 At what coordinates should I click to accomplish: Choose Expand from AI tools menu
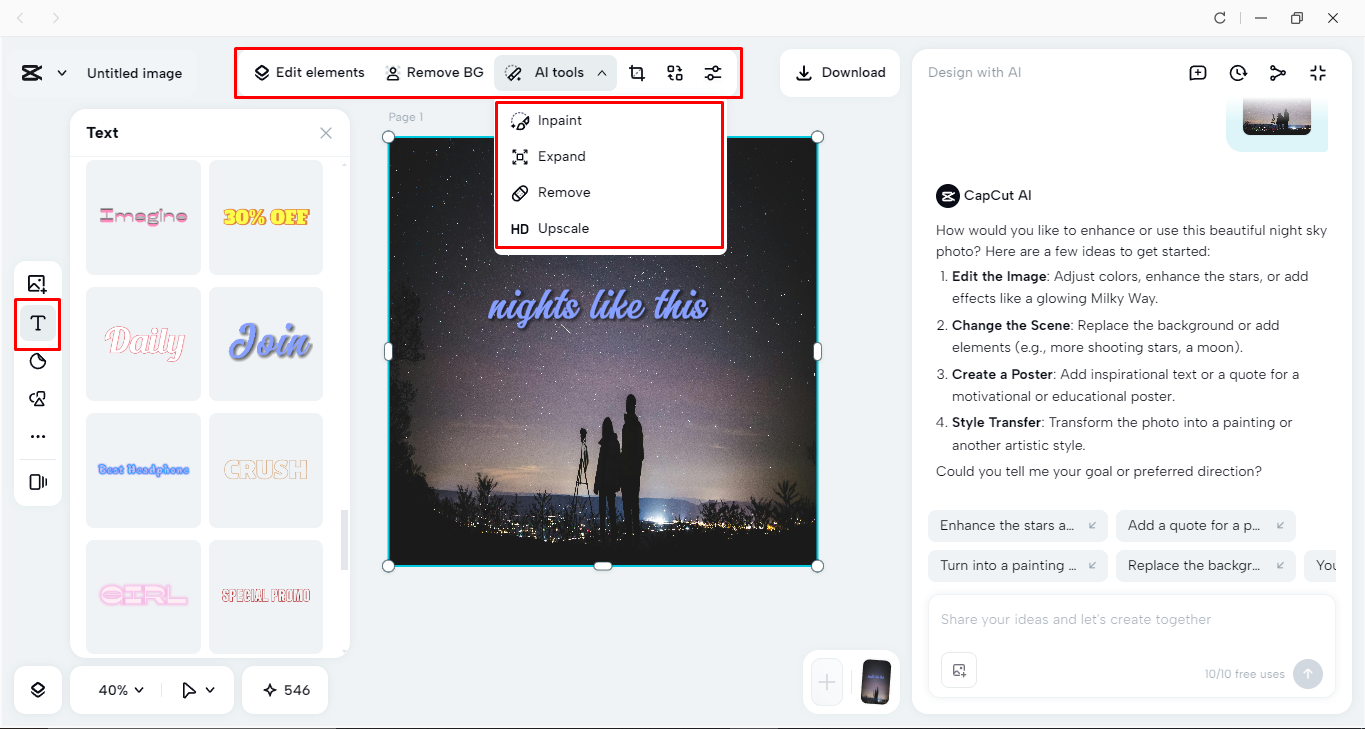[x=610, y=157]
